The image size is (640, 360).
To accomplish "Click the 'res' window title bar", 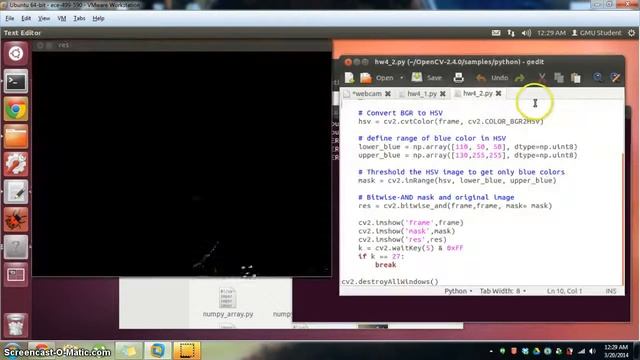I will click(x=182, y=45).
